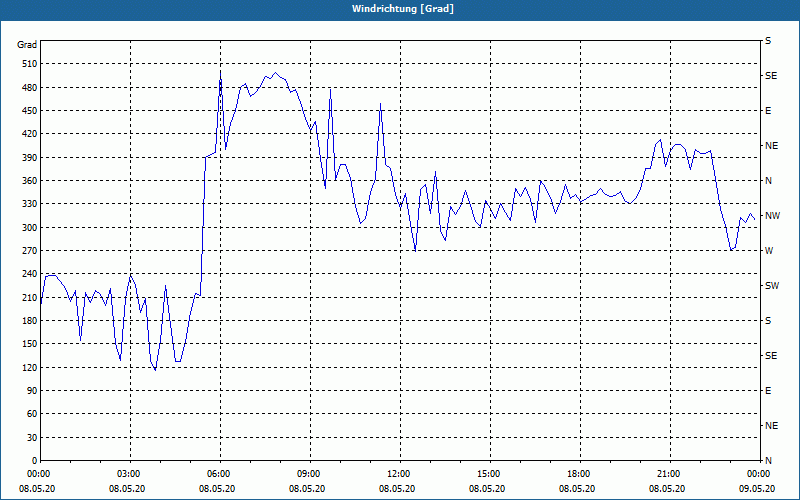Pick the 330 y-axis value
Image resolution: width=800 pixels, height=500 pixels.
tap(30, 204)
